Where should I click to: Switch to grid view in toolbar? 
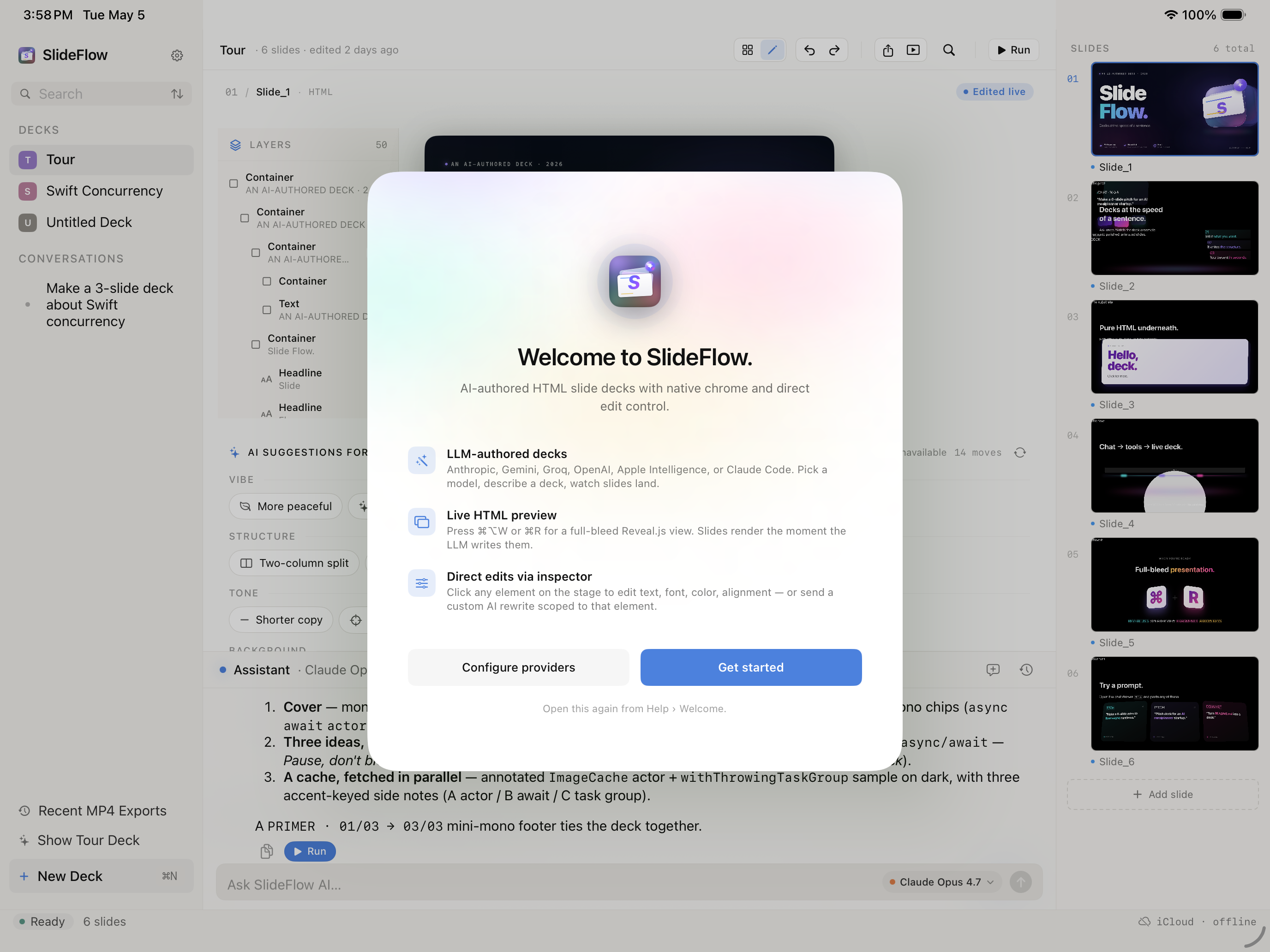coord(747,50)
